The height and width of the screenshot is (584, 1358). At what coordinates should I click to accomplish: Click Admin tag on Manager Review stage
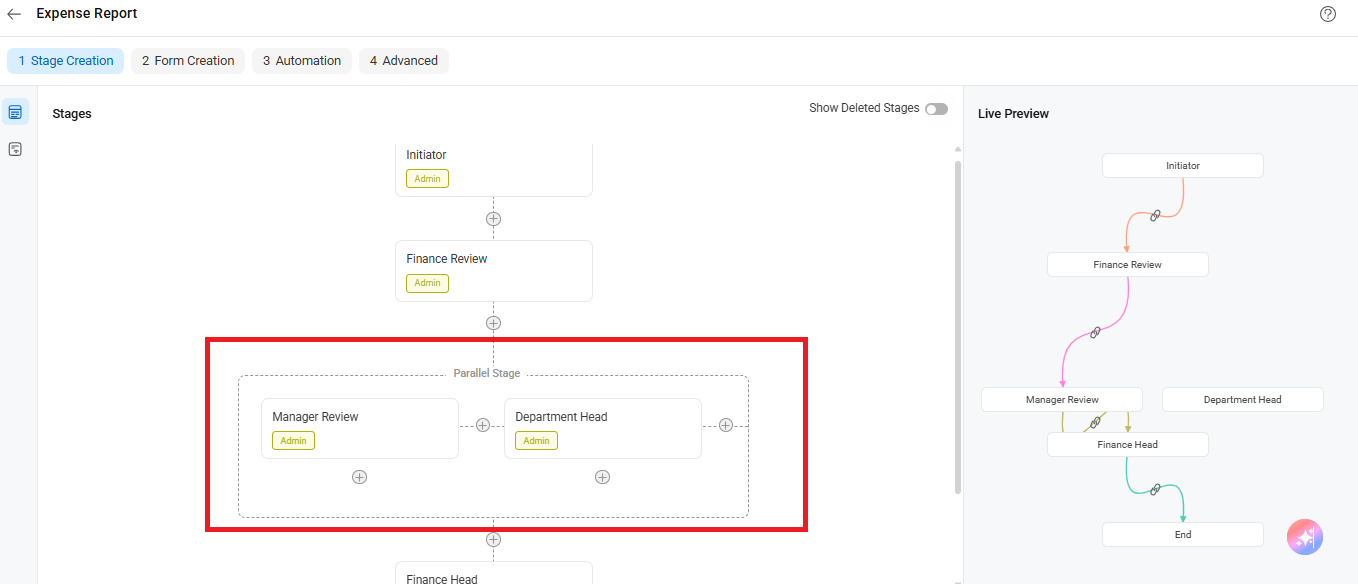[x=293, y=441]
